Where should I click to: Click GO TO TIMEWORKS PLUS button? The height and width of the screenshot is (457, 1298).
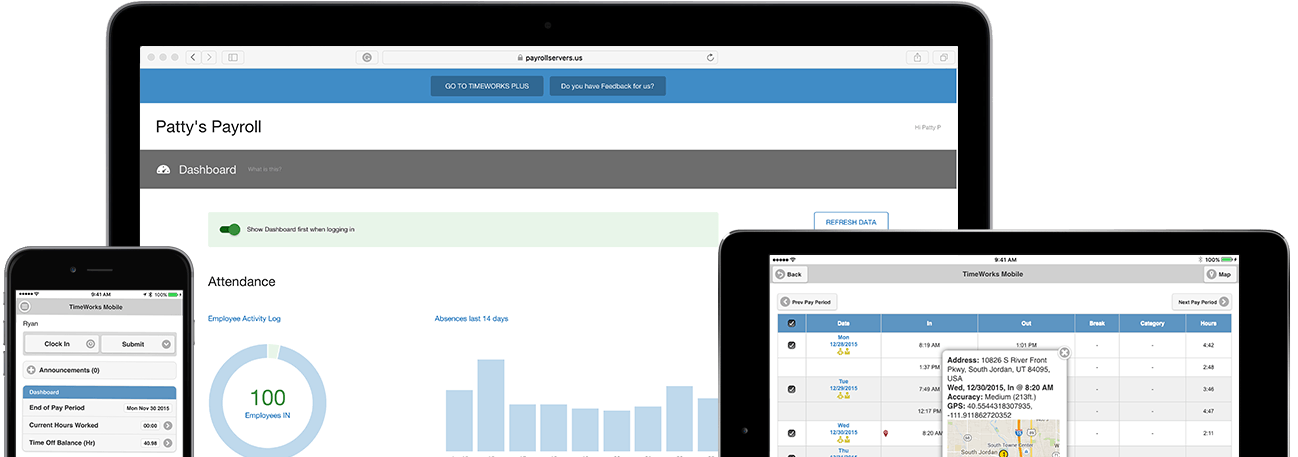pos(487,86)
